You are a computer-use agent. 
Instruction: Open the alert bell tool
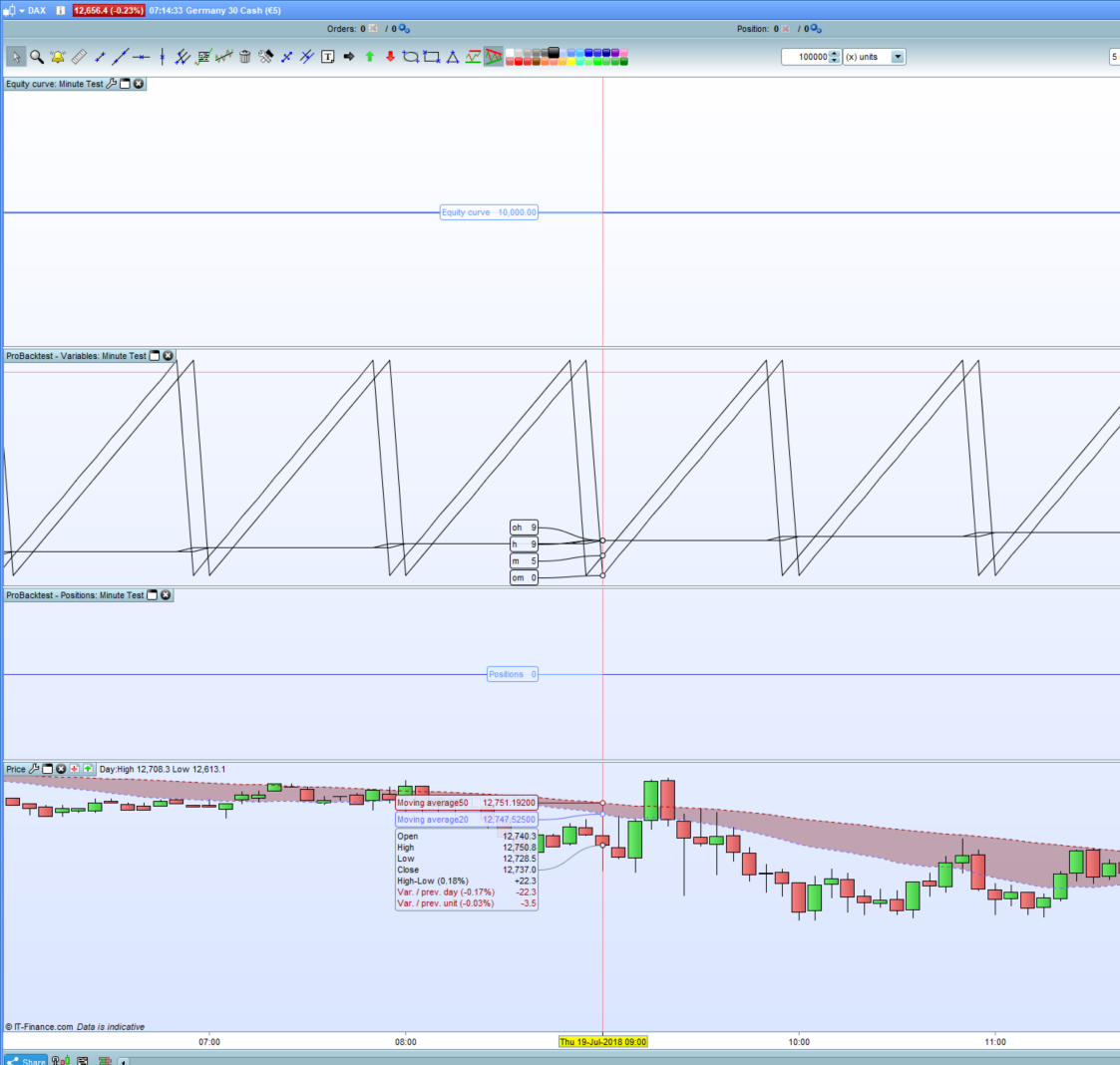click(x=58, y=57)
